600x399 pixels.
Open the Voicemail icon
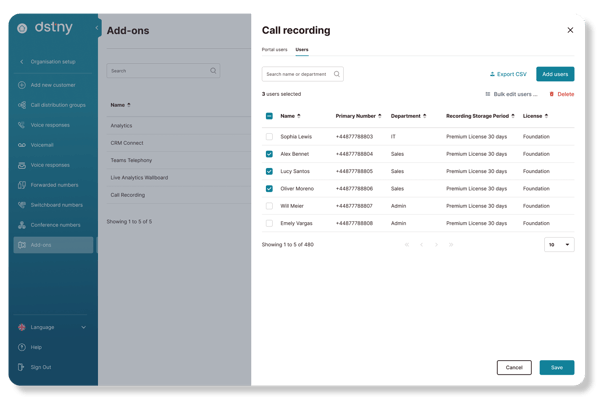(22, 145)
